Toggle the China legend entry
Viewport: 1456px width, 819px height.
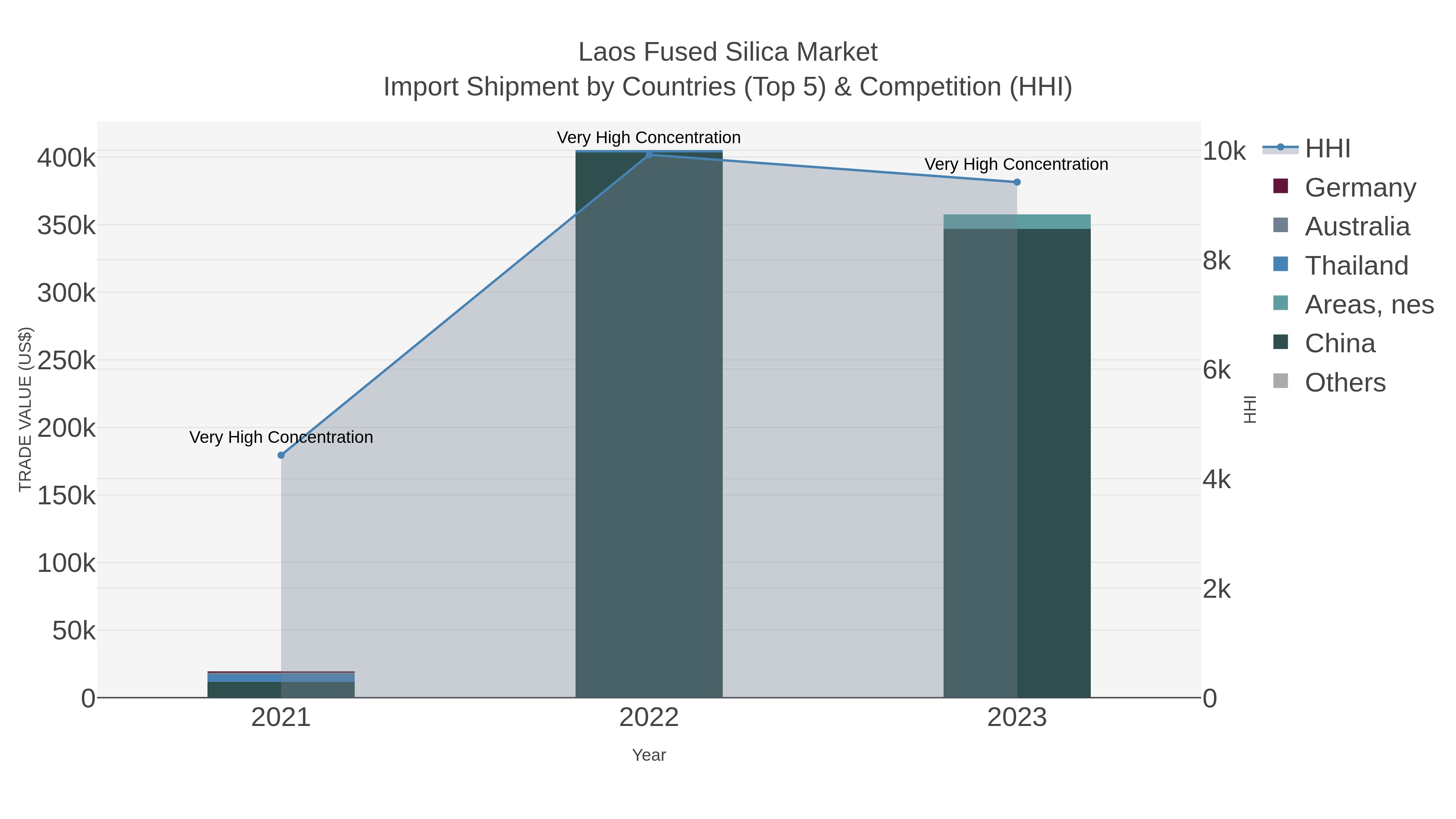(x=1324, y=343)
